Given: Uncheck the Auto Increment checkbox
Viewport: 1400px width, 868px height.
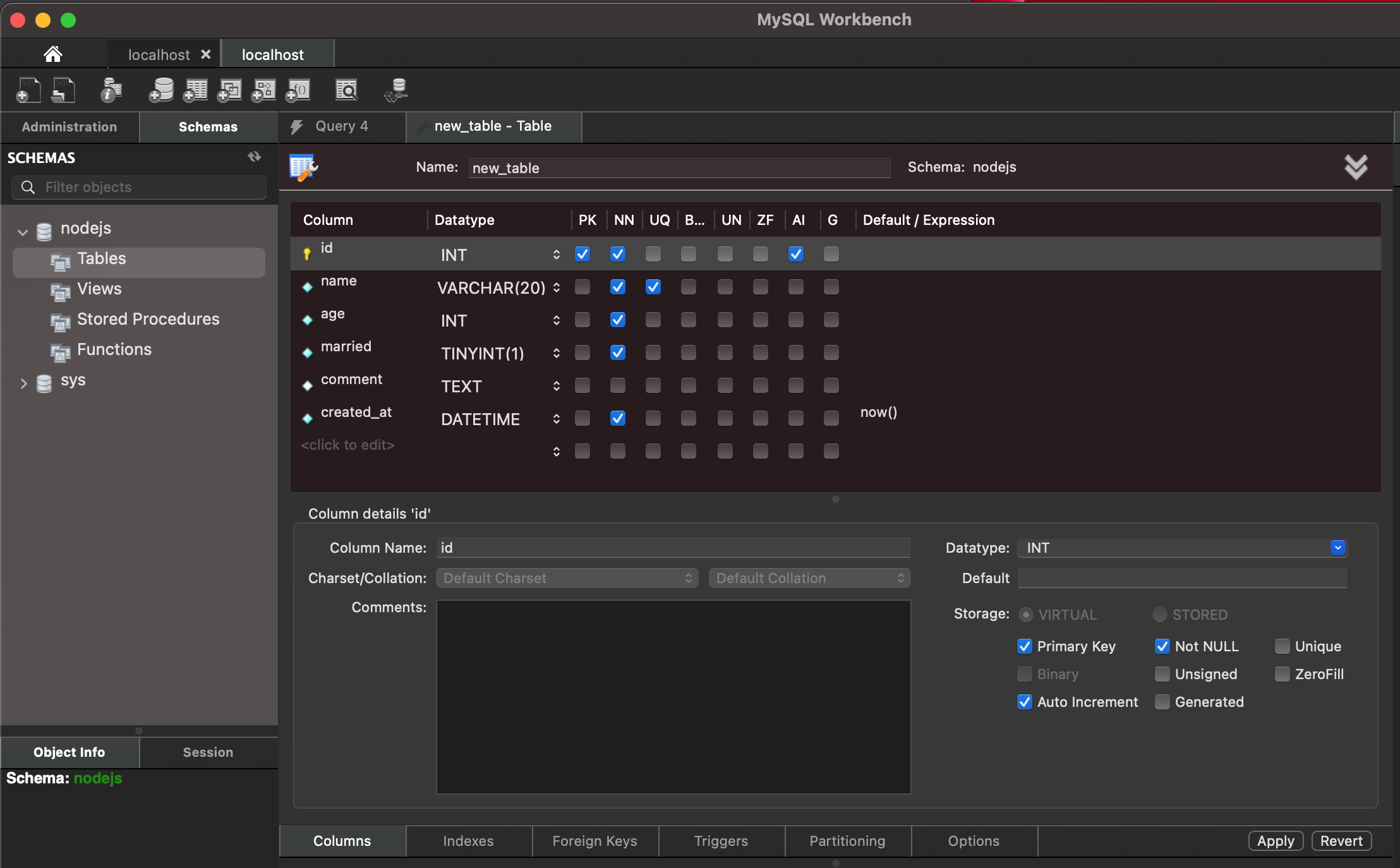Looking at the screenshot, I should [x=1025, y=702].
